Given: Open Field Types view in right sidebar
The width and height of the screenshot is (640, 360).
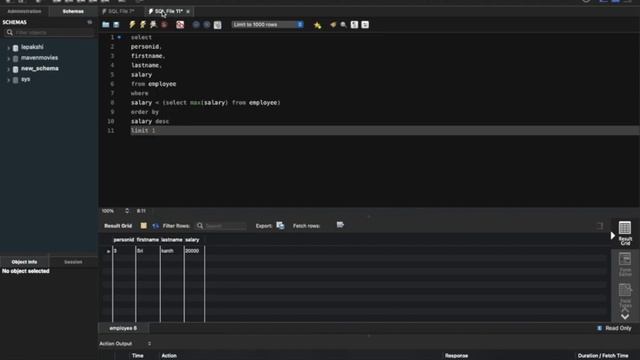Looking at the screenshot, I should click(x=625, y=296).
